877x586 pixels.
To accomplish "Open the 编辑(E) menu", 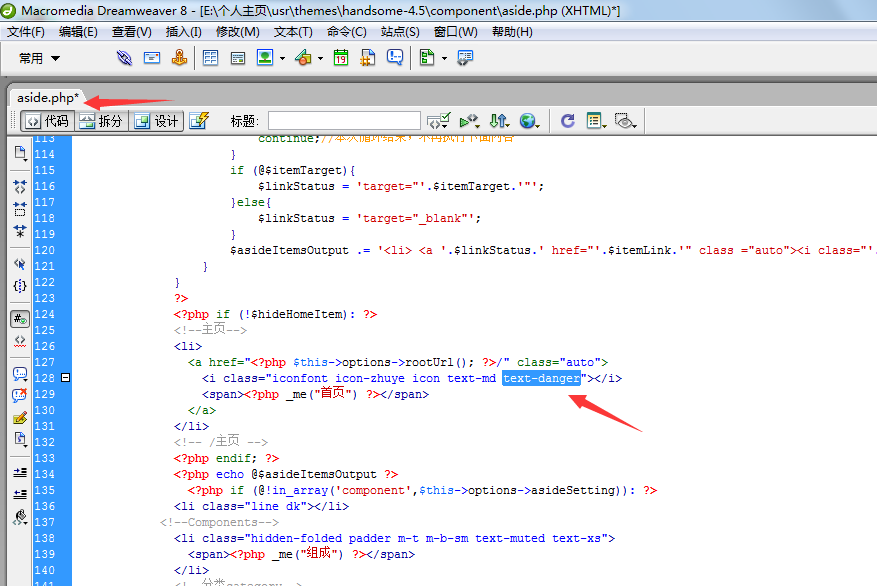I will [x=78, y=32].
